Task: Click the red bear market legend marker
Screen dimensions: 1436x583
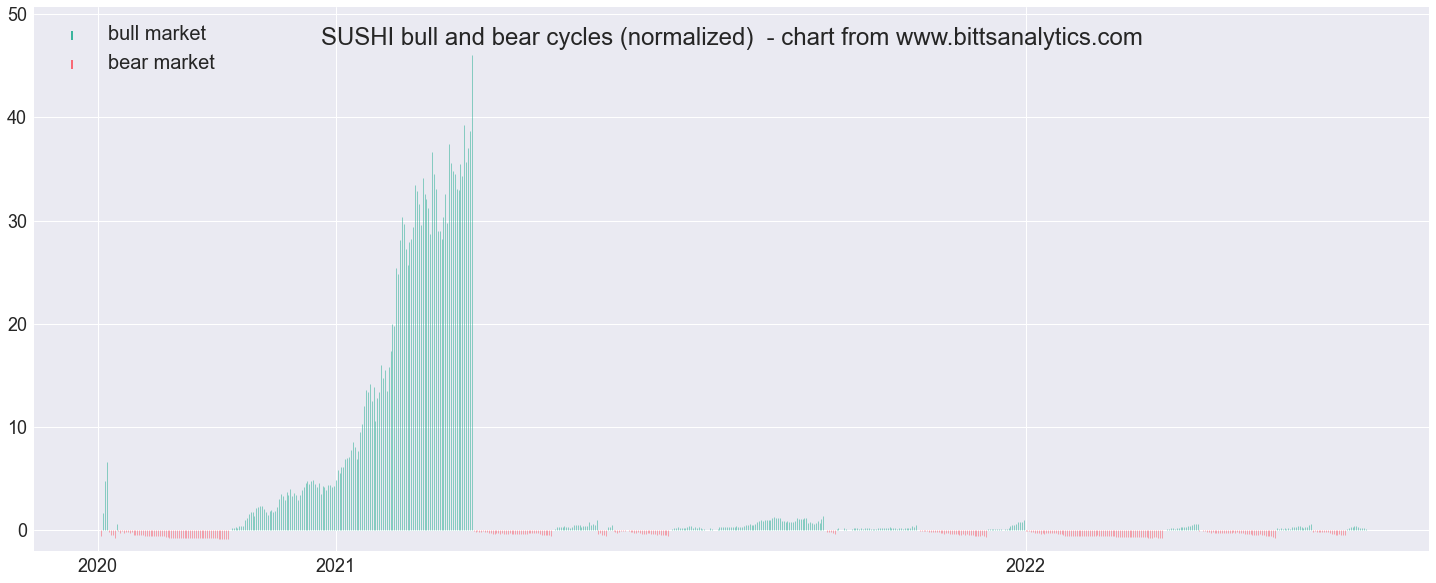Action: [x=72, y=64]
